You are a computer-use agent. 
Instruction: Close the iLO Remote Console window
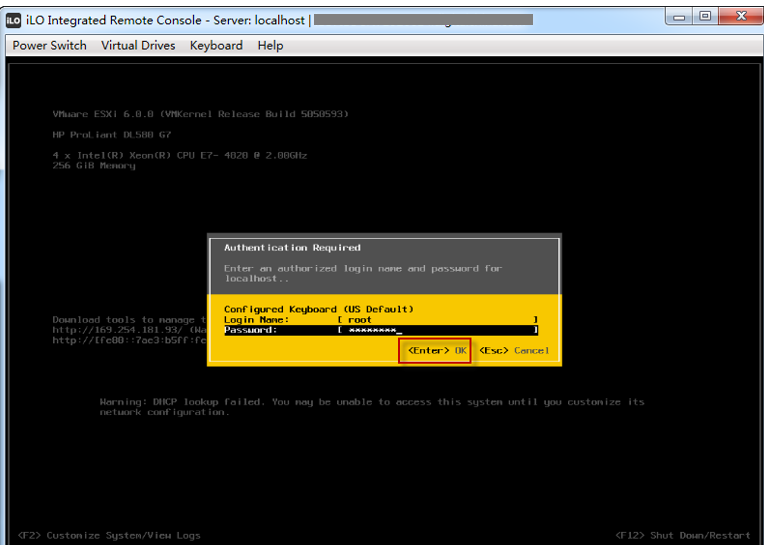point(741,17)
